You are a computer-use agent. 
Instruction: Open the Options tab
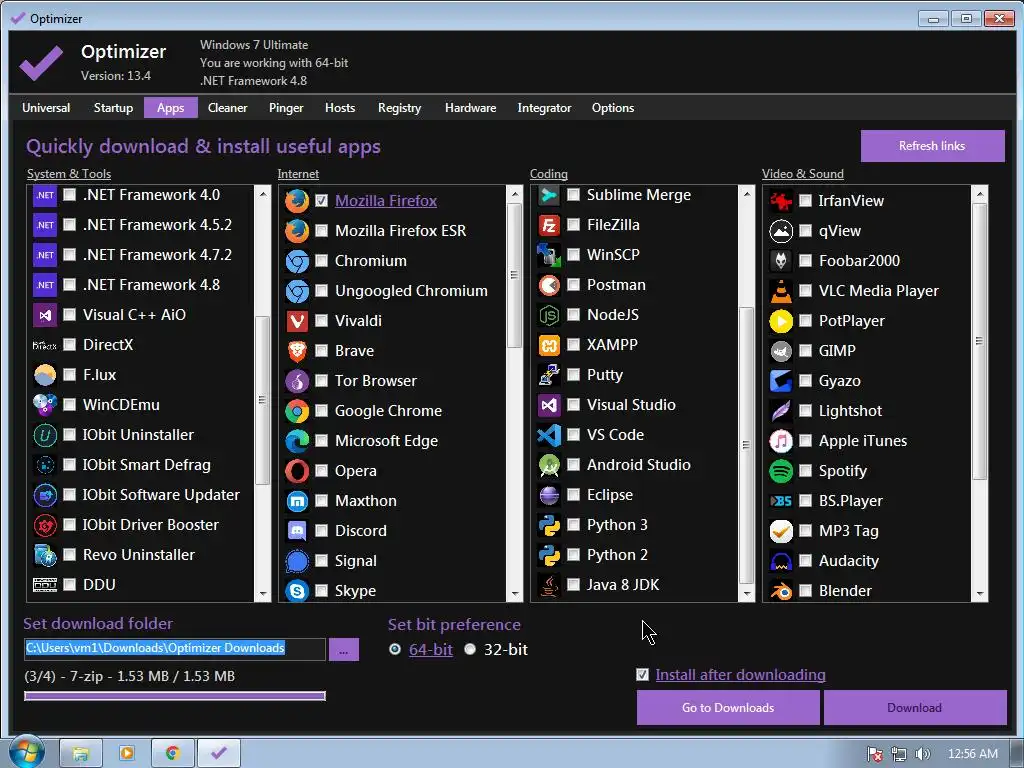click(613, 108)
